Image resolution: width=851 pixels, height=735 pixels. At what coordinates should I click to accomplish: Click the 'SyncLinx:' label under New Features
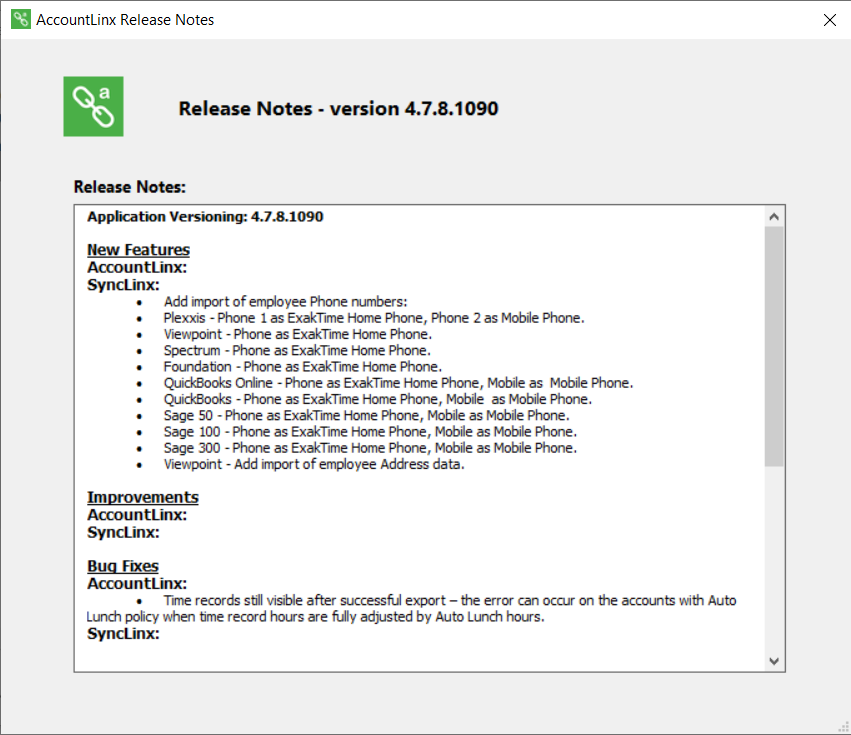click(124, 285)
